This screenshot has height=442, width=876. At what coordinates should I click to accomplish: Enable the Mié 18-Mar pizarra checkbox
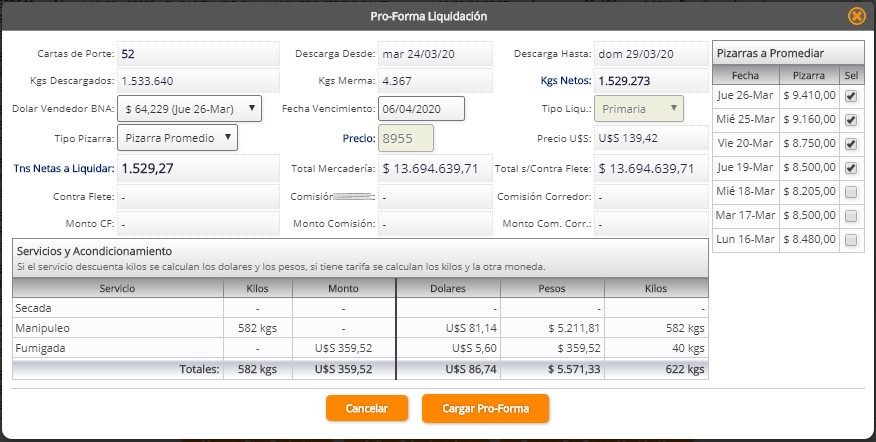point(851,192)
